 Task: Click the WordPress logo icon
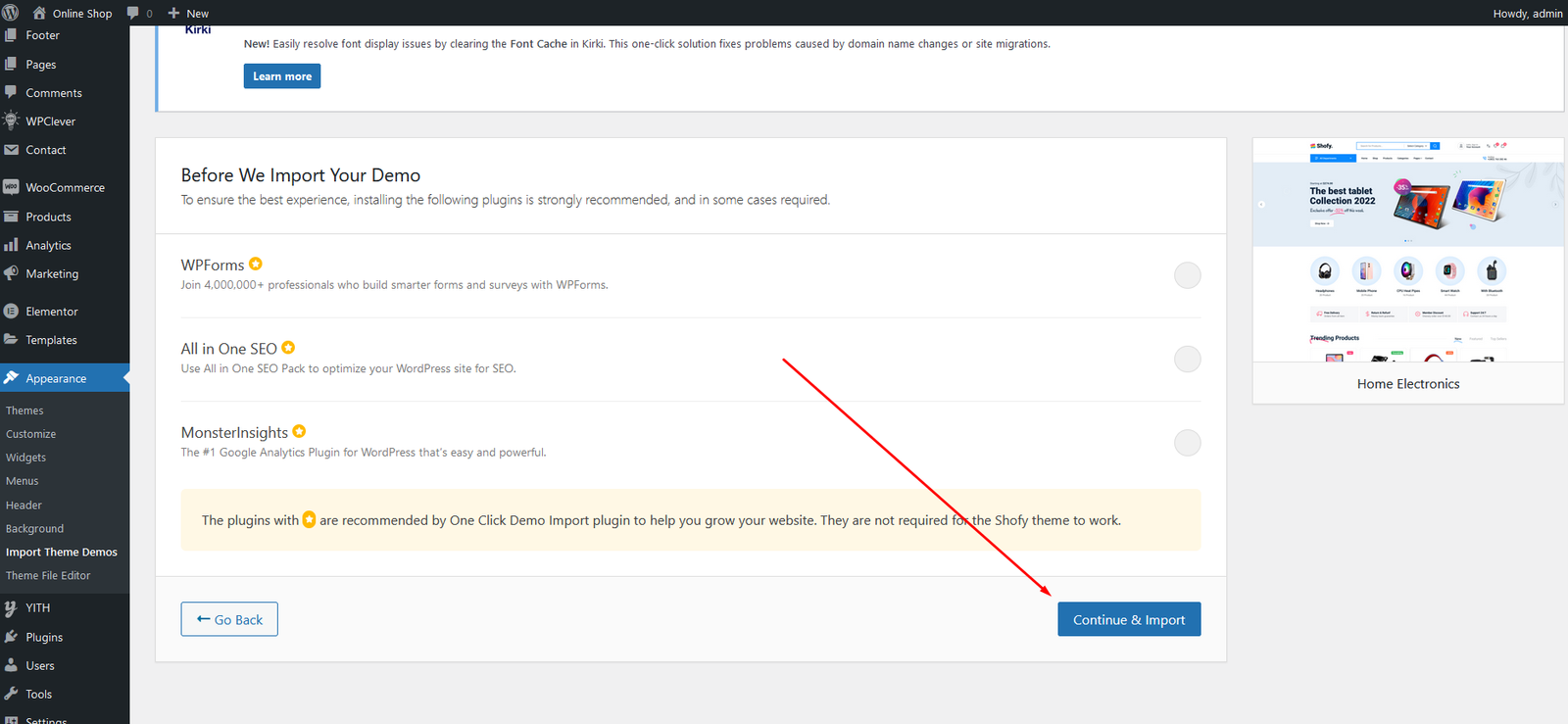point(11,13)
